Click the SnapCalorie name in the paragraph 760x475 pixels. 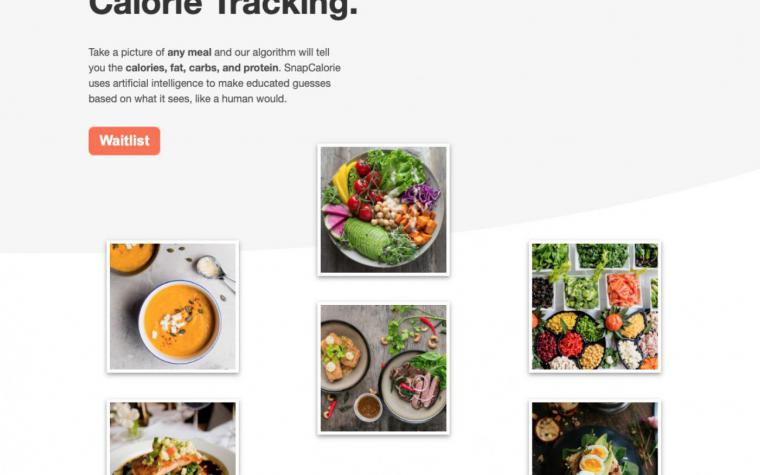(x=312, y=68)
